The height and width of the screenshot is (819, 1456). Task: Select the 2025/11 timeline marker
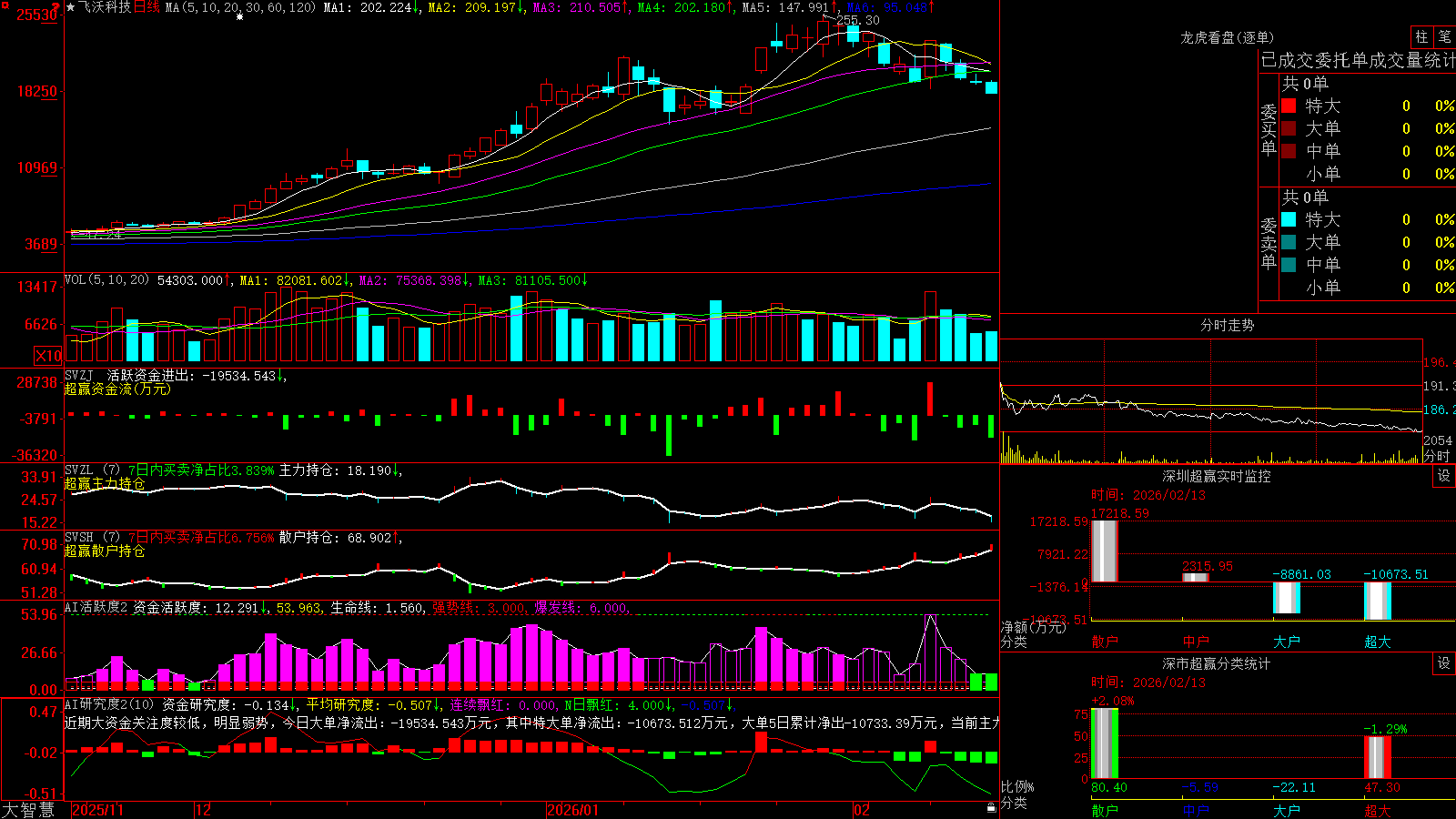[x=97, y=810]
